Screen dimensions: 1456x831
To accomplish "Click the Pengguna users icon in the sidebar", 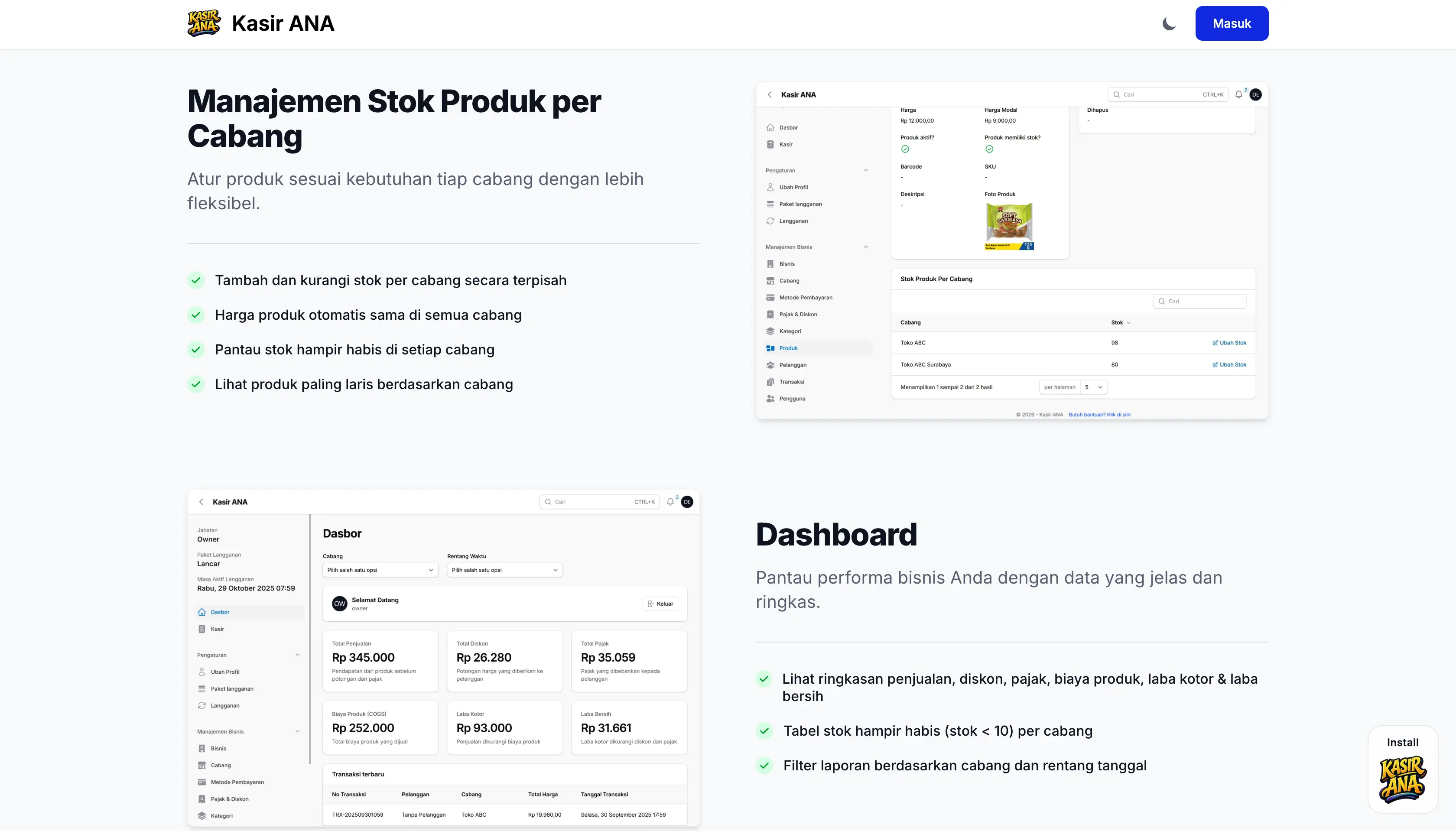I will 770,398.
